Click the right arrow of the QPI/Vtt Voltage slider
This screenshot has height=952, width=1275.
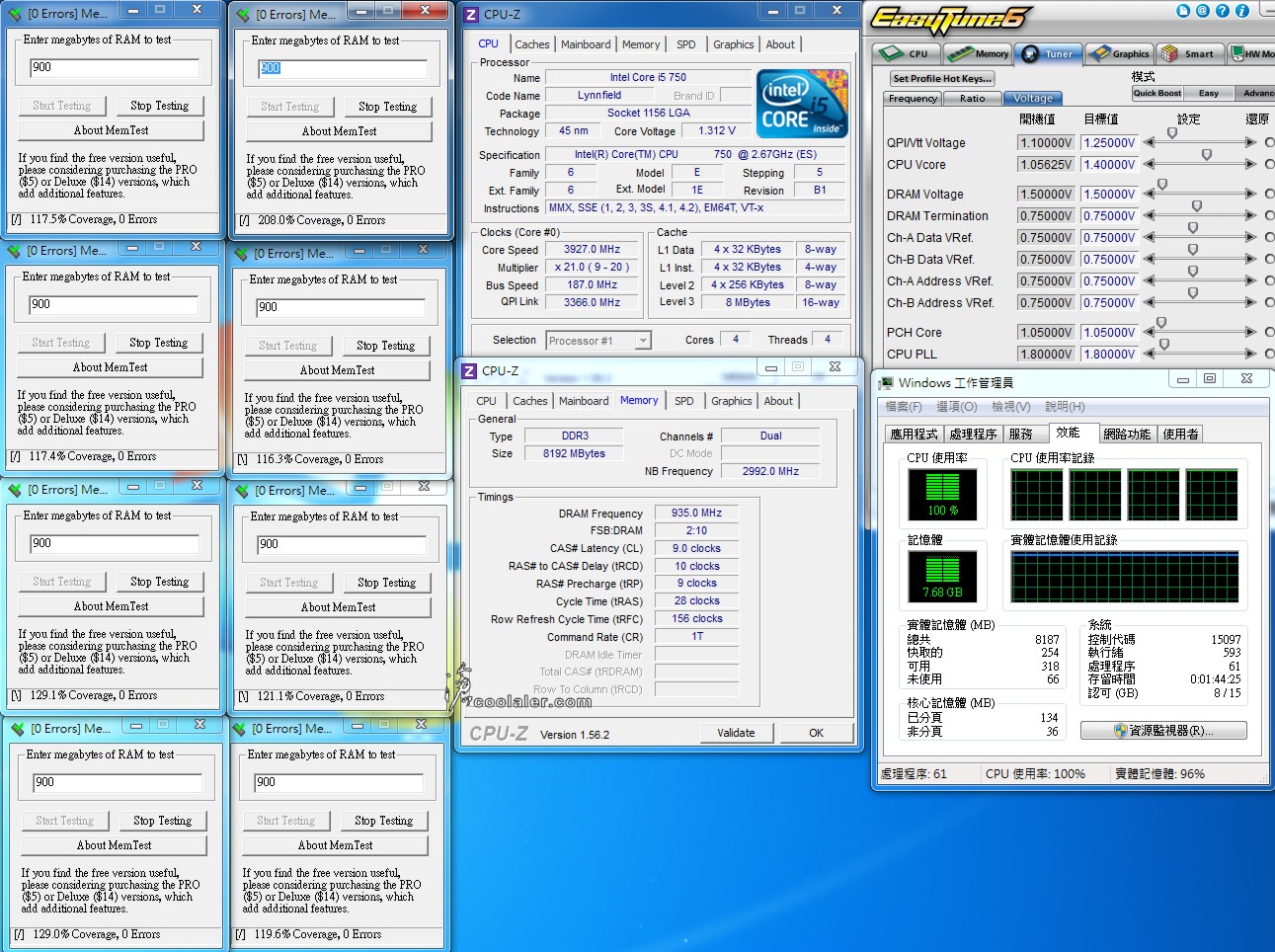(x=1250, y=142)
